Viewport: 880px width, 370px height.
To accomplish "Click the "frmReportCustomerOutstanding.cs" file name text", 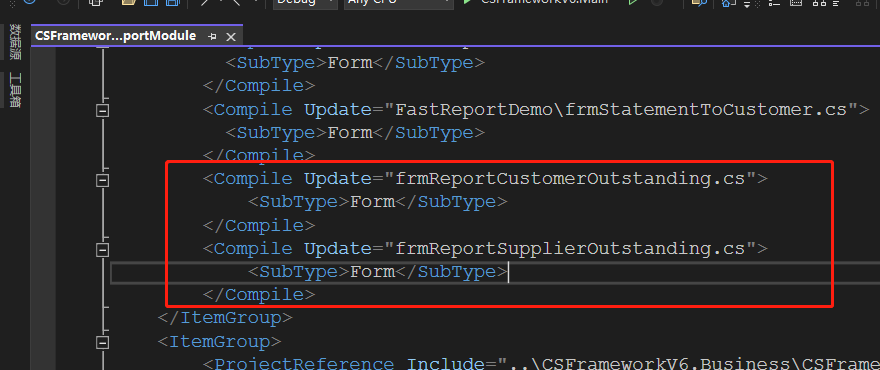I will (x=570, y=179).
